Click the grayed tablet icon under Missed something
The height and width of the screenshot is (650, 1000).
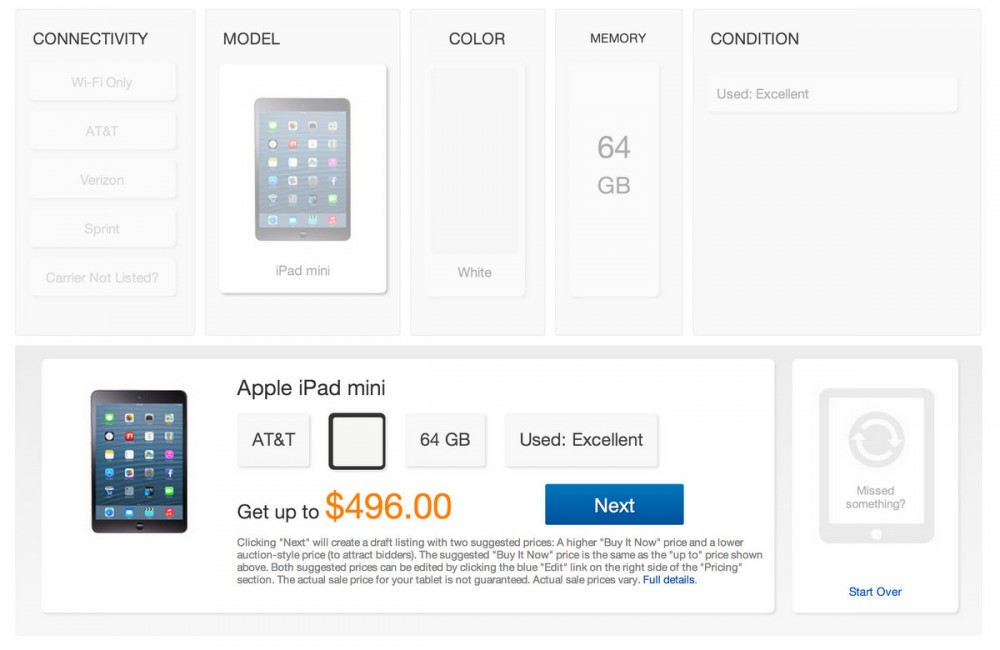[875, 465]
